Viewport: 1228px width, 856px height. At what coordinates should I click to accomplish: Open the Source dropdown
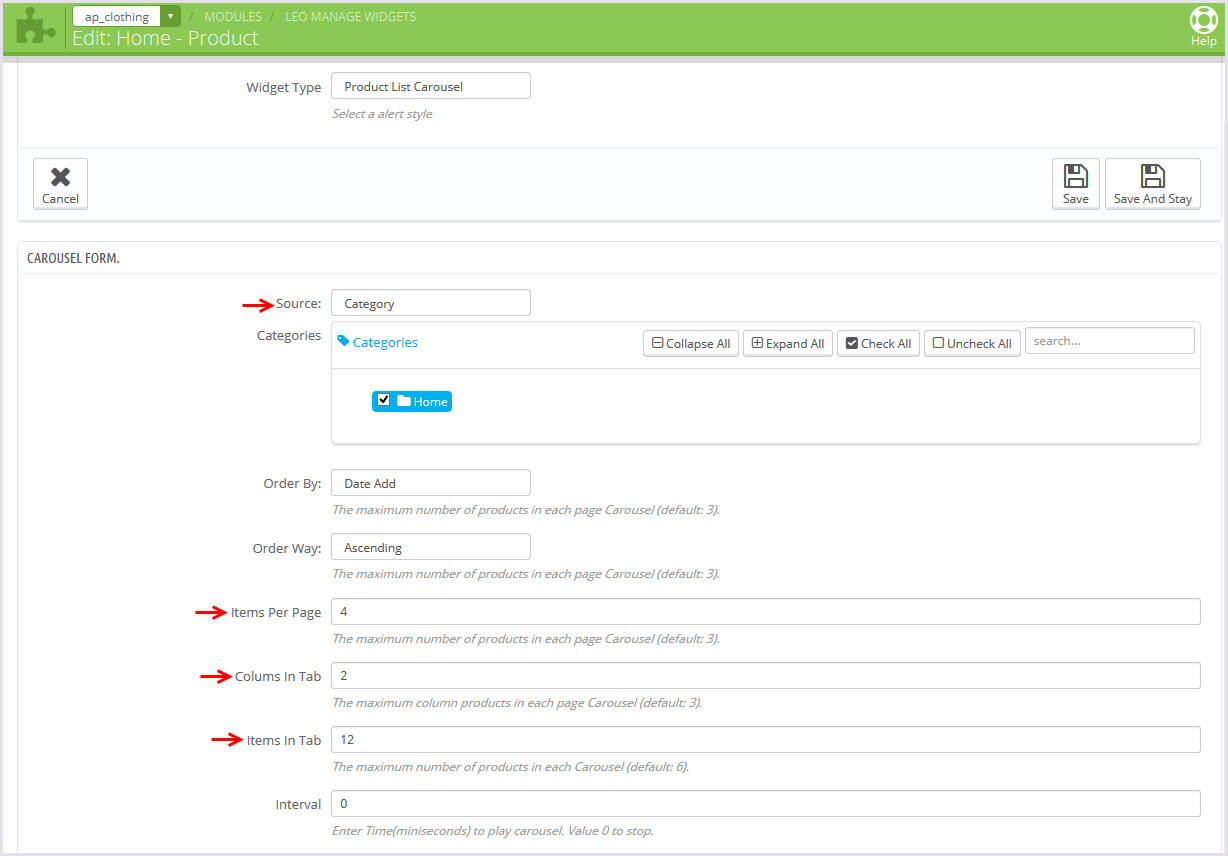(x=430, y=303)
